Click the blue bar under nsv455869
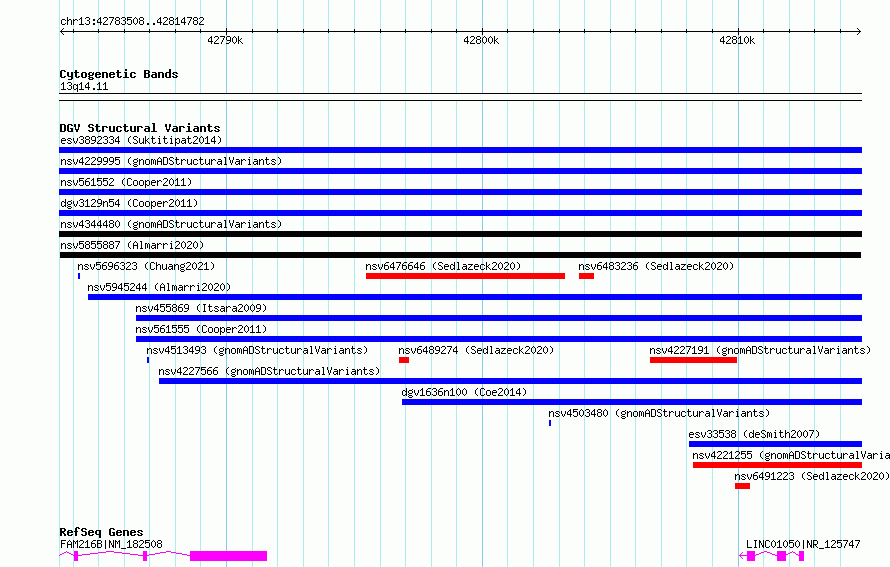Image resolution: width=890 pixels, height=567 pixels. pos(499,318)
